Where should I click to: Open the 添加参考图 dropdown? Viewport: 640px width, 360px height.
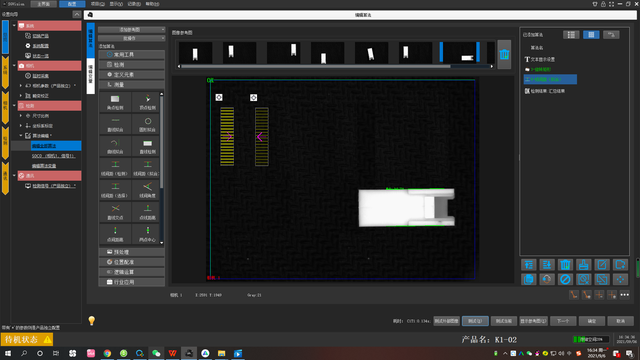click(x=131, y=30)
